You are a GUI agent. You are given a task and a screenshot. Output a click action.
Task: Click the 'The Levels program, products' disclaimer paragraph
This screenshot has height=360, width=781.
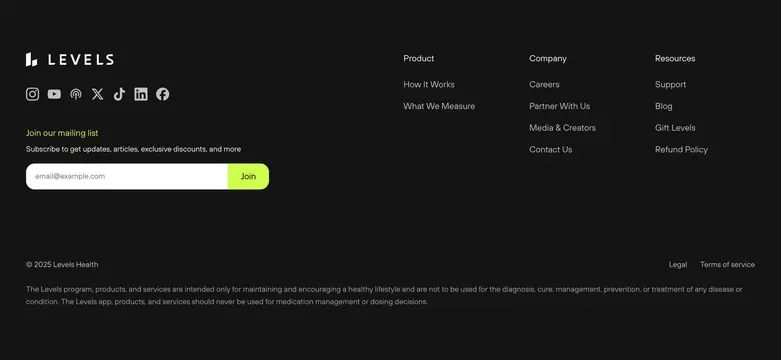point(384,295)
